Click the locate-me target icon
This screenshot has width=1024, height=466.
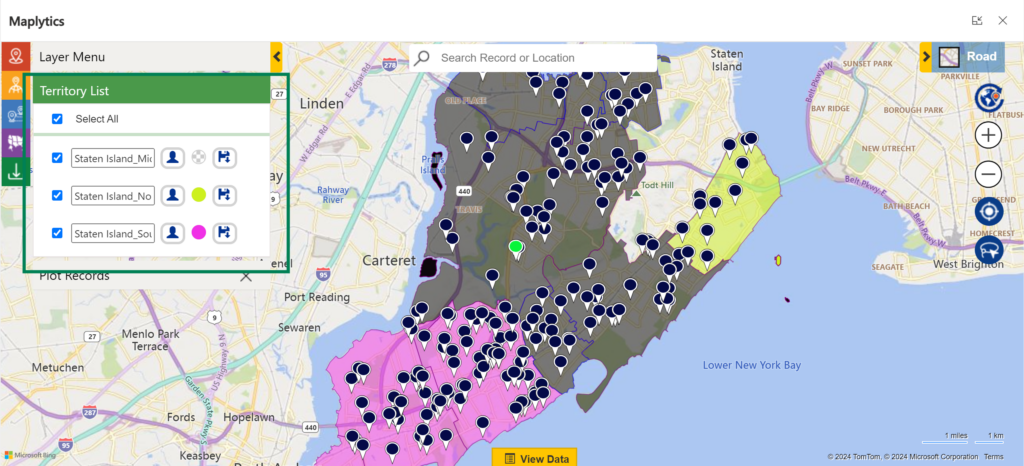click(x=988, y=211)
